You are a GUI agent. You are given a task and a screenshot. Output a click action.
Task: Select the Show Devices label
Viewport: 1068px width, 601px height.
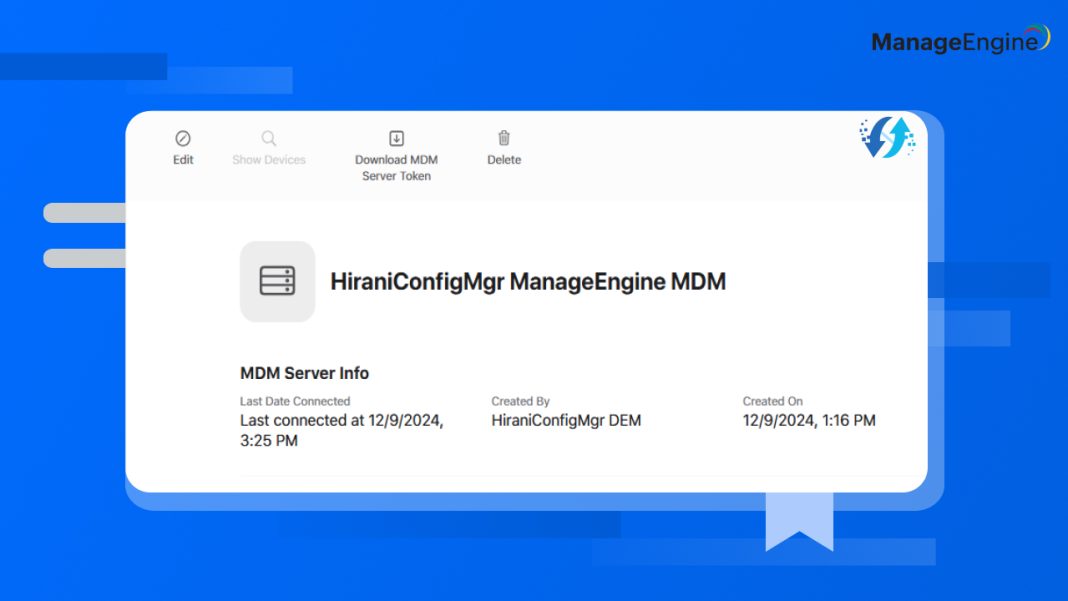tap(269, 159)
